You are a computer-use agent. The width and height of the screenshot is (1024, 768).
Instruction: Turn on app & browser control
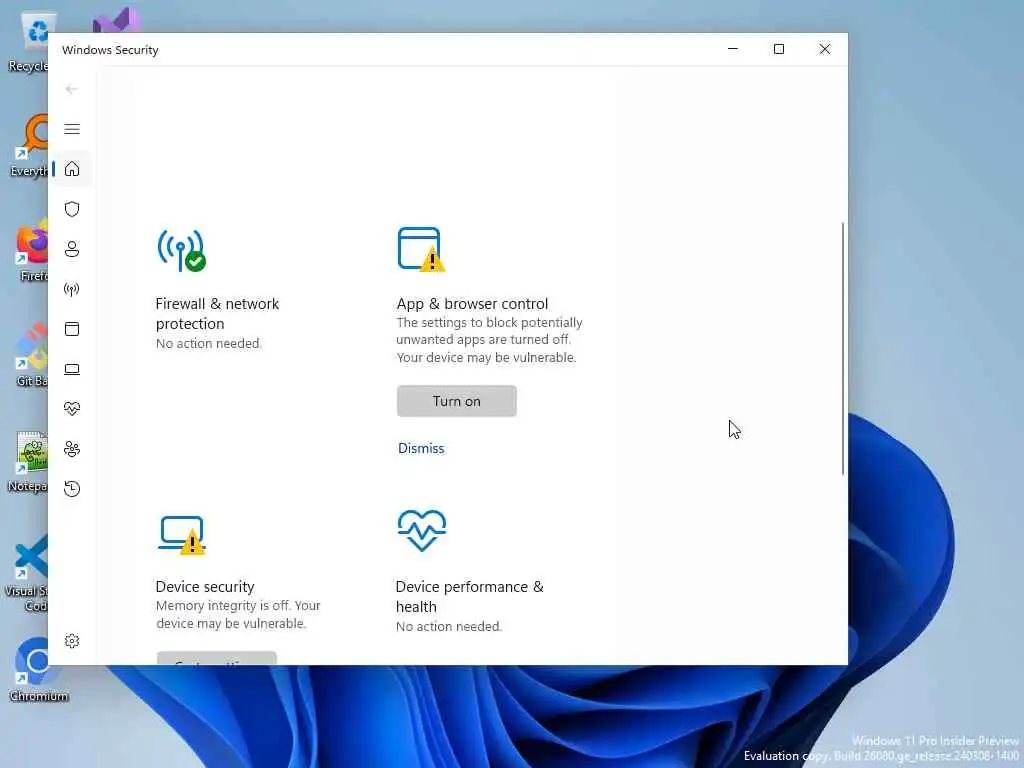[x=456, y=401]
